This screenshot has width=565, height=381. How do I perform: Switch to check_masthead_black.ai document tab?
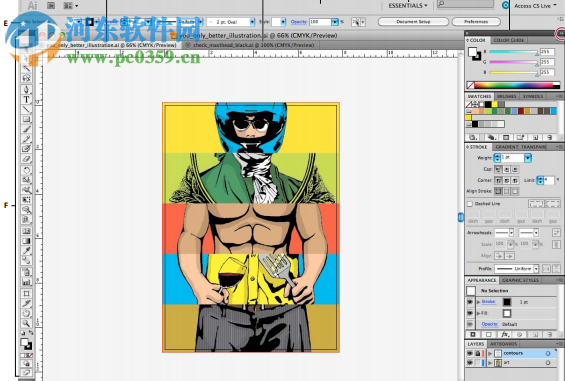250,45
